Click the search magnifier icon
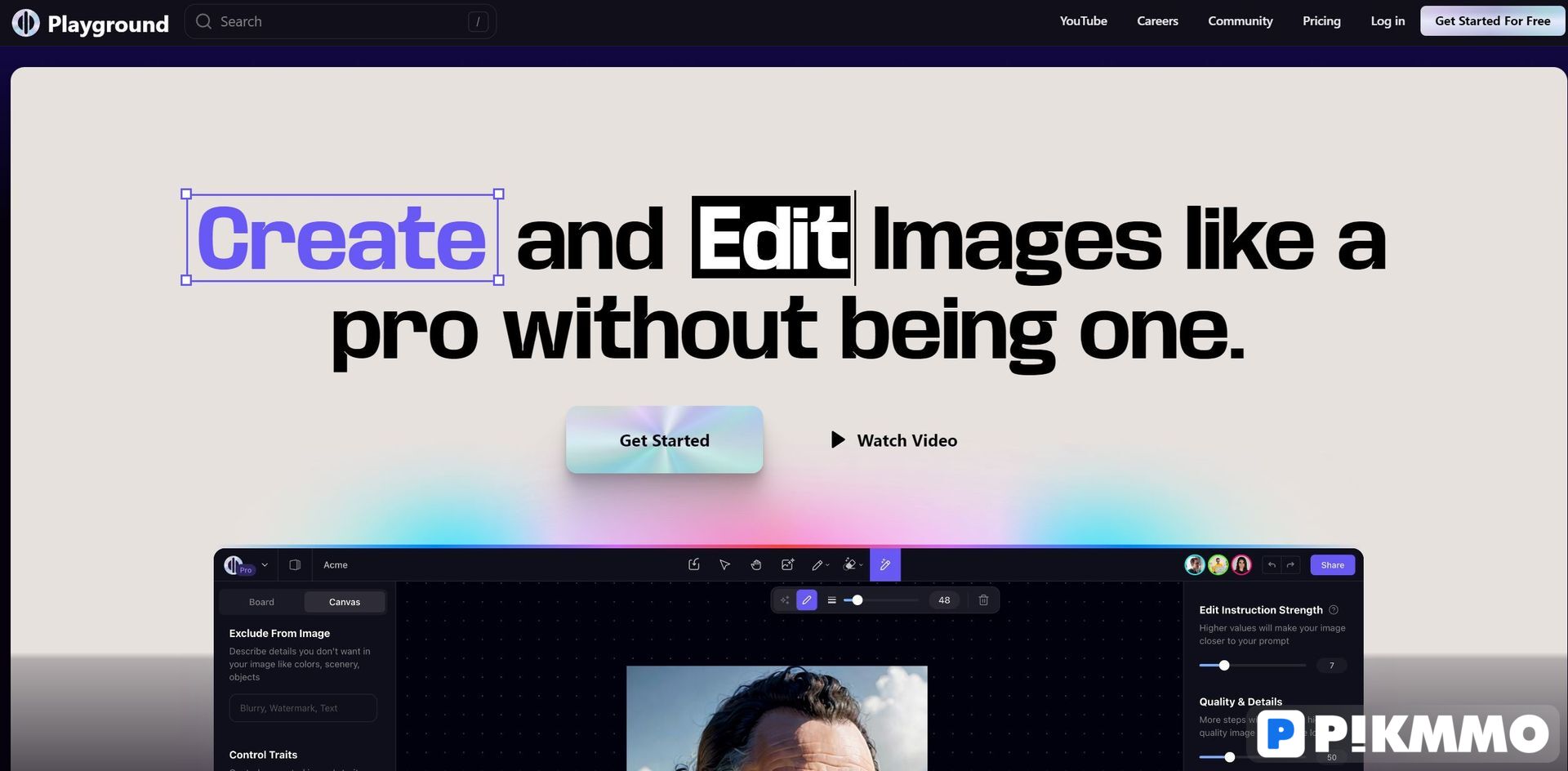The height and width of the screenshot is (771, 1568). pos(204,21)
